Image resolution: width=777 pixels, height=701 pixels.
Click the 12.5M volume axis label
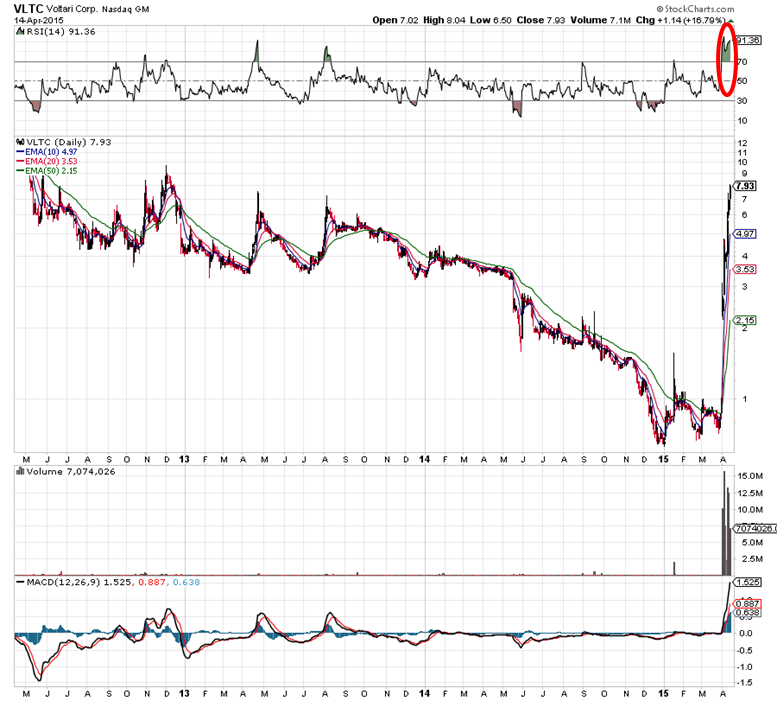(750, 493)
